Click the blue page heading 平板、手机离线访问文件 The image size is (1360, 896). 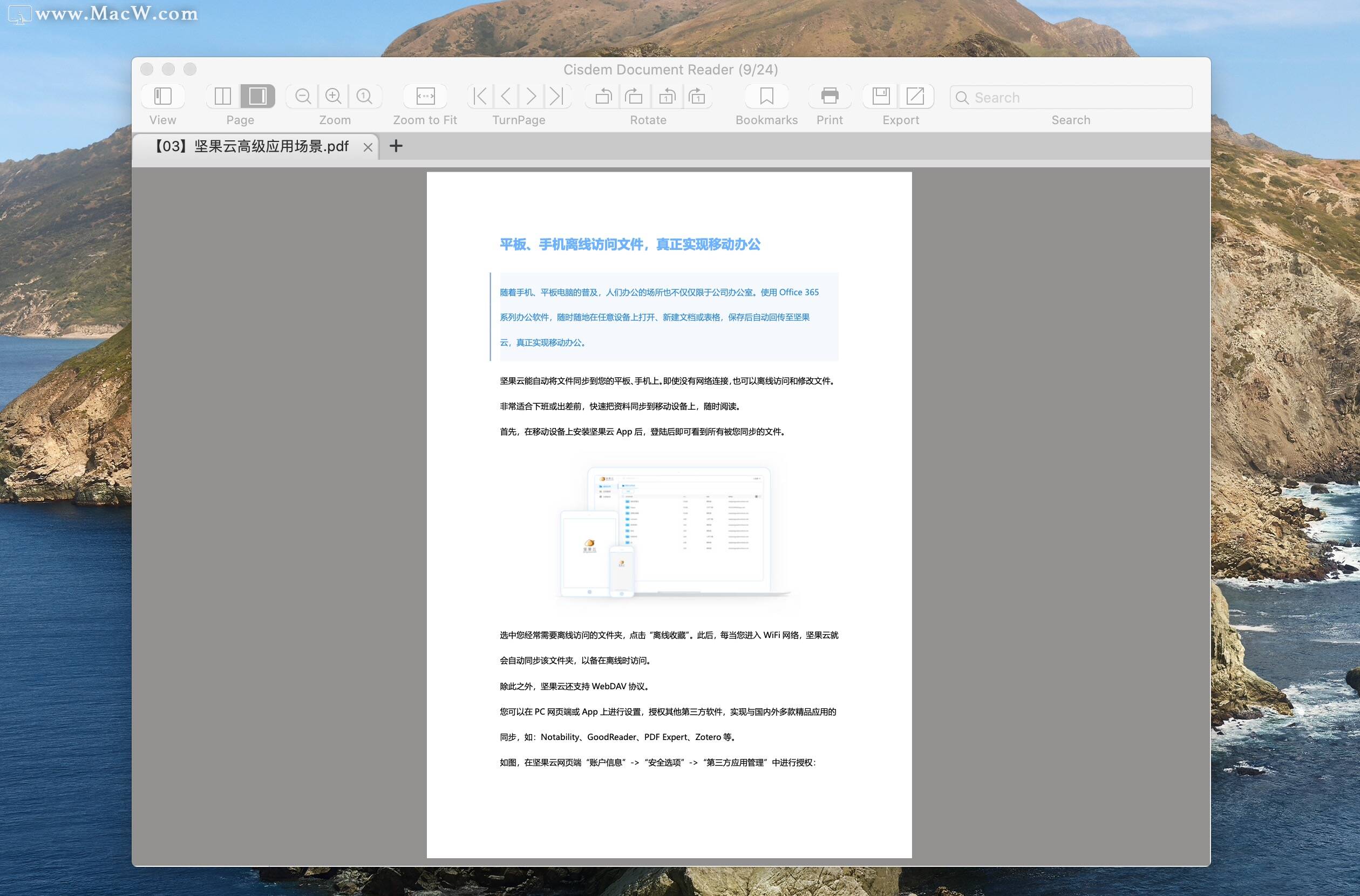(x=630, y=245)
